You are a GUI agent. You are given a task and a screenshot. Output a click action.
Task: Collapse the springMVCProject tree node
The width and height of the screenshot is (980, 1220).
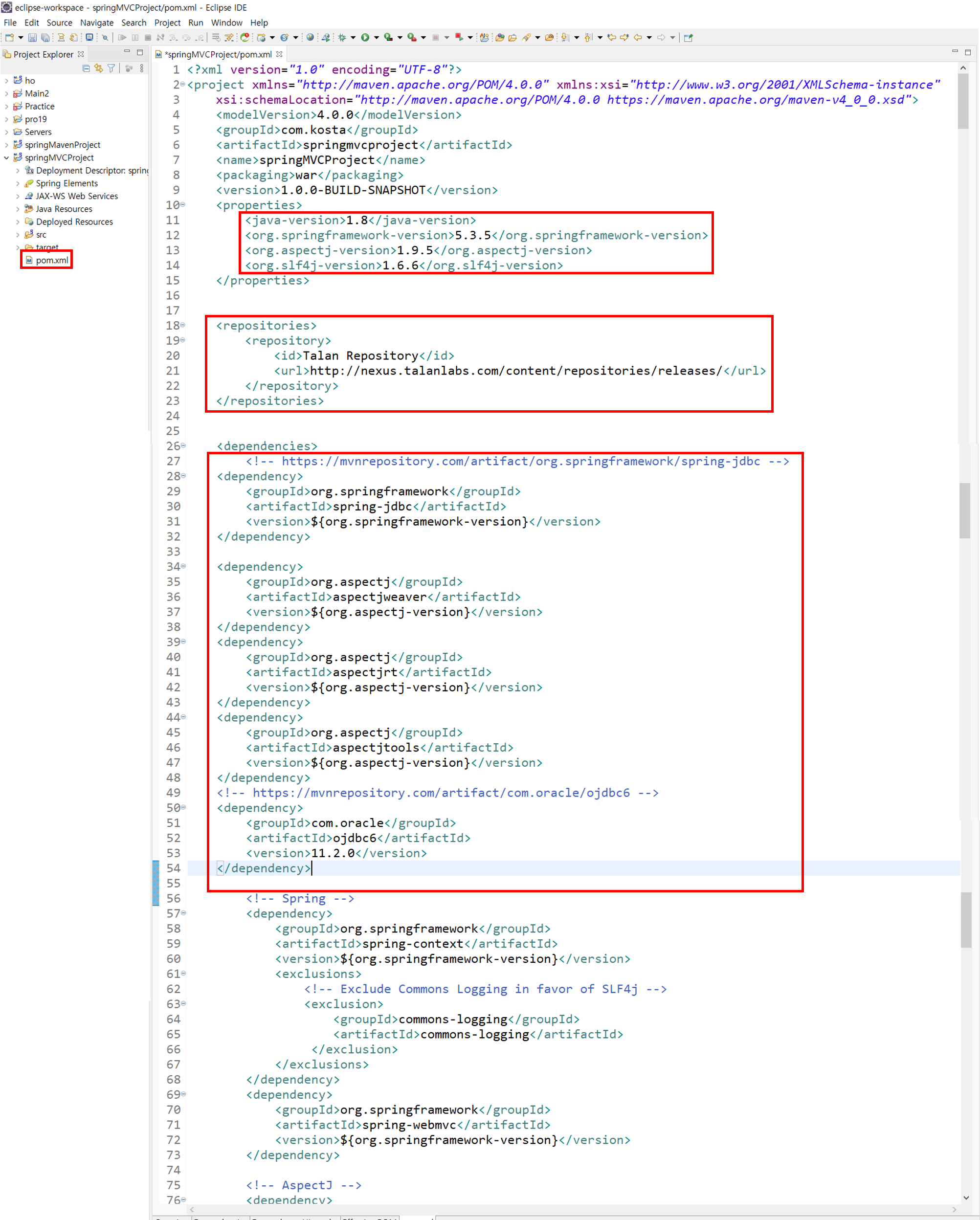[x=6, y=158]
